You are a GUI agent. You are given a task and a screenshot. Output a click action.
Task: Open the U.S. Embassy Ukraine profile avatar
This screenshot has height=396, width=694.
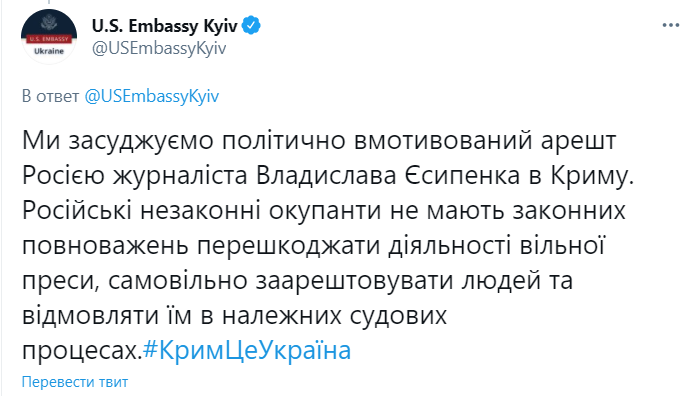[x=49, y=37]
